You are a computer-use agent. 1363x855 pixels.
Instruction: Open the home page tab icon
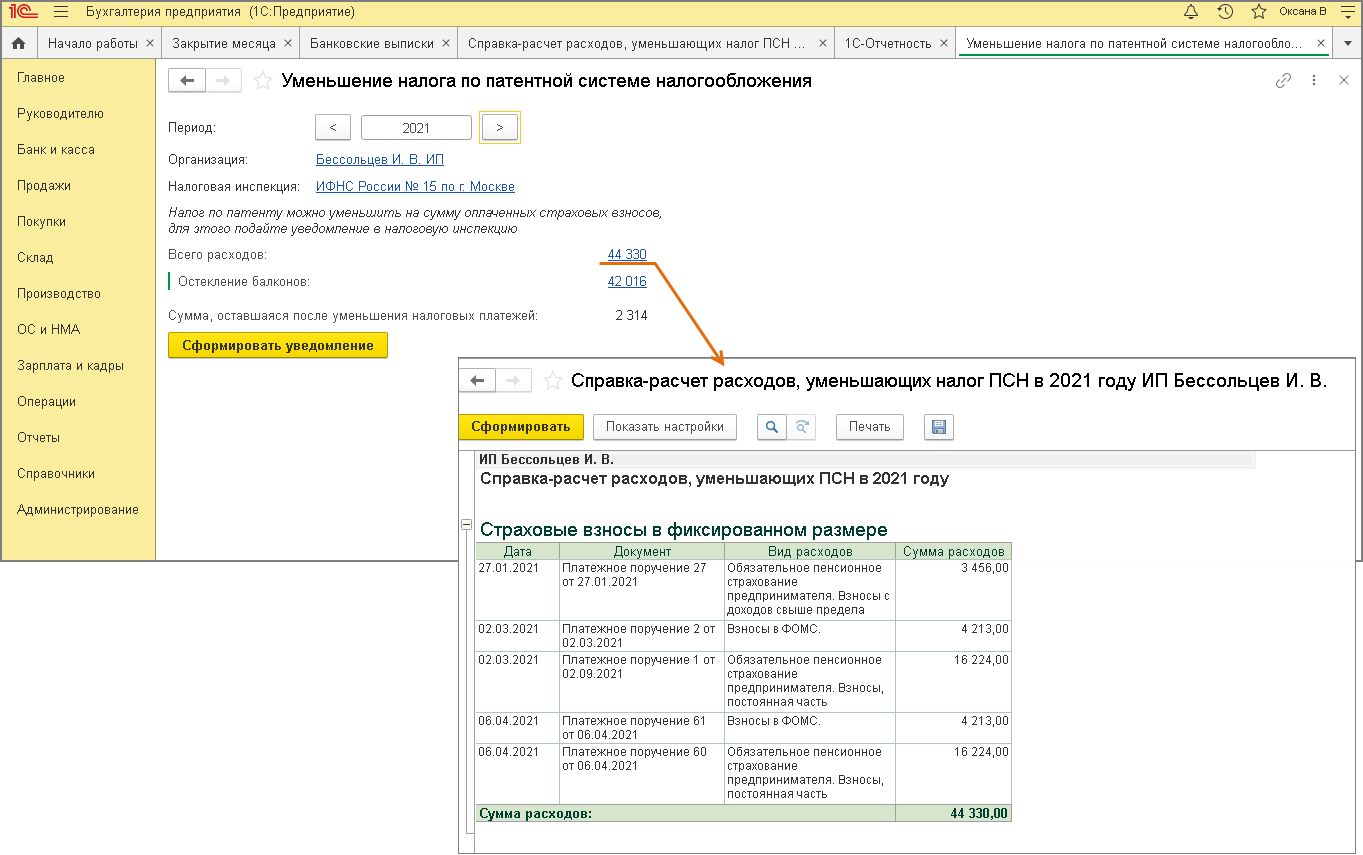click(x=18, y=44)
